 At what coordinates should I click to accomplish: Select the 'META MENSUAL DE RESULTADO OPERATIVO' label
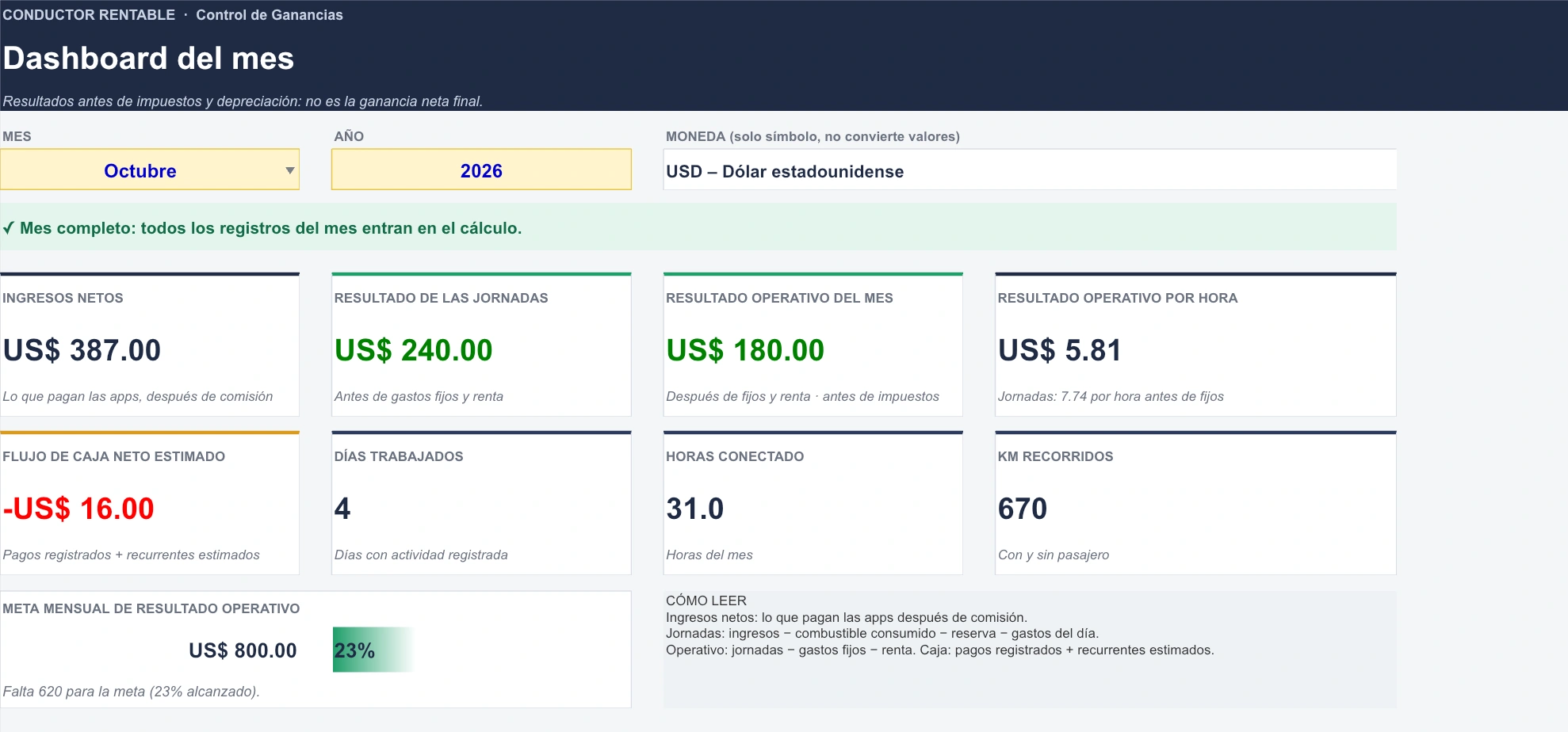(151, 608)
